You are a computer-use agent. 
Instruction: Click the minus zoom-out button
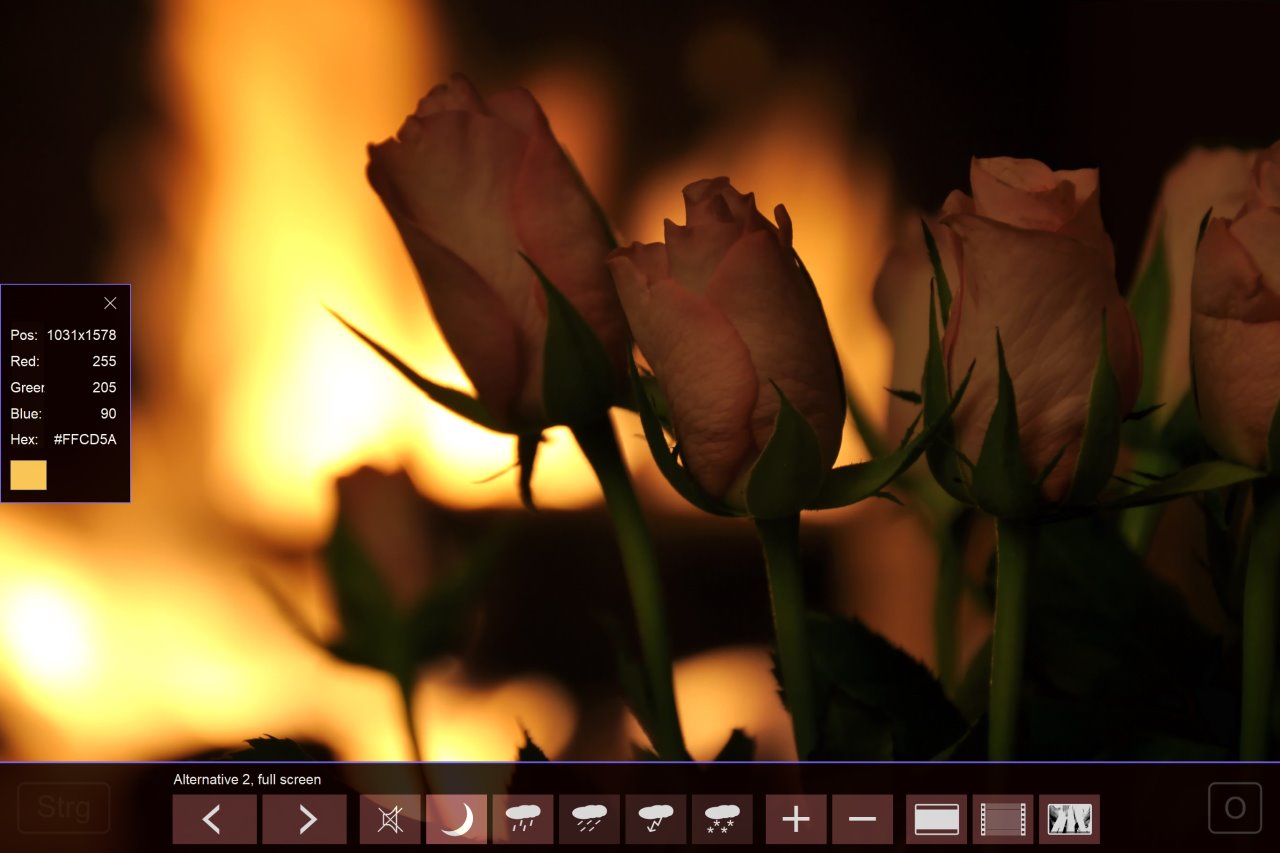click(x=862, y=819)
